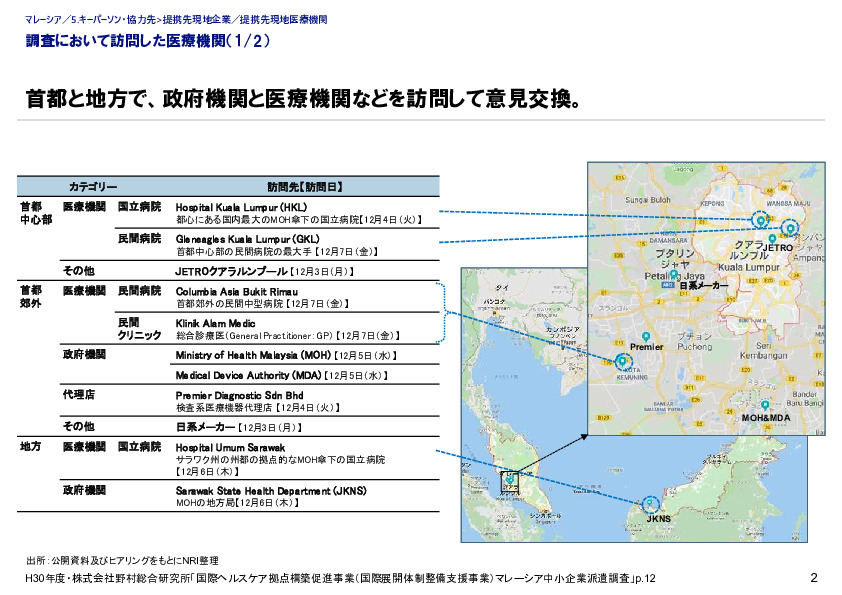Click the circled pin at Kota Kemuning
The width and height of the screenshot is (842, 595).
point(622,362)
